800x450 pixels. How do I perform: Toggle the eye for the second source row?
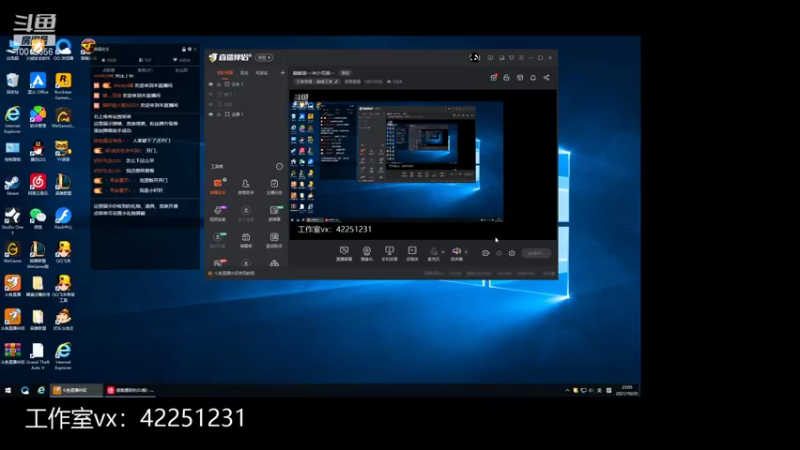(x=211, y=94)
